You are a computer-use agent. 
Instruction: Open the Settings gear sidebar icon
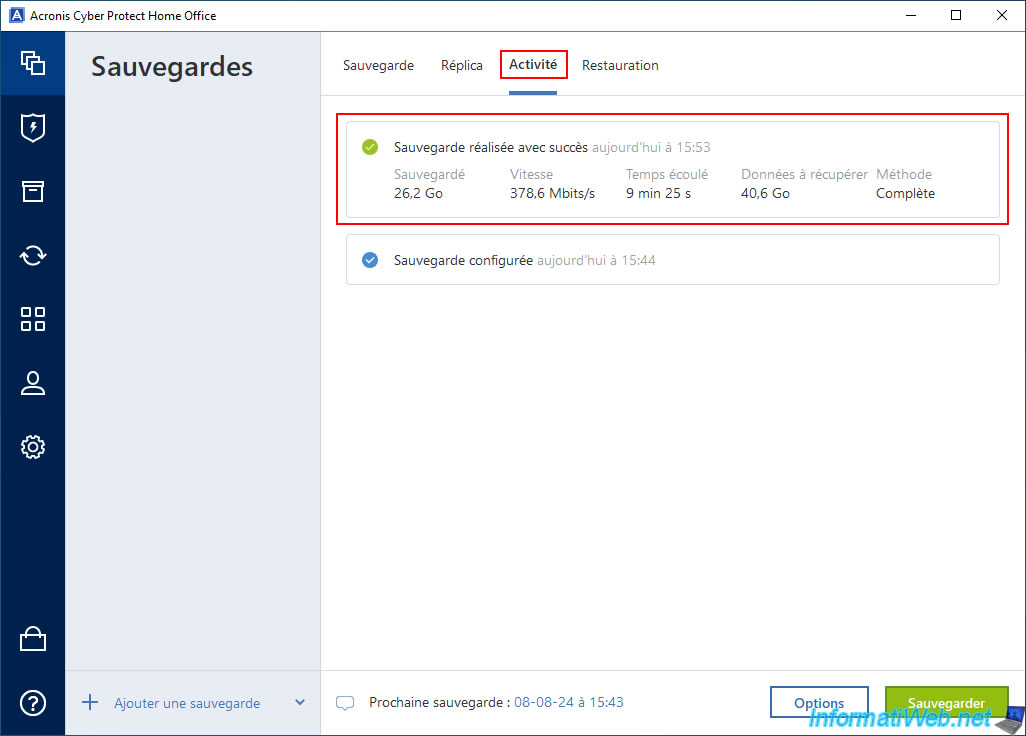point(33,447)
